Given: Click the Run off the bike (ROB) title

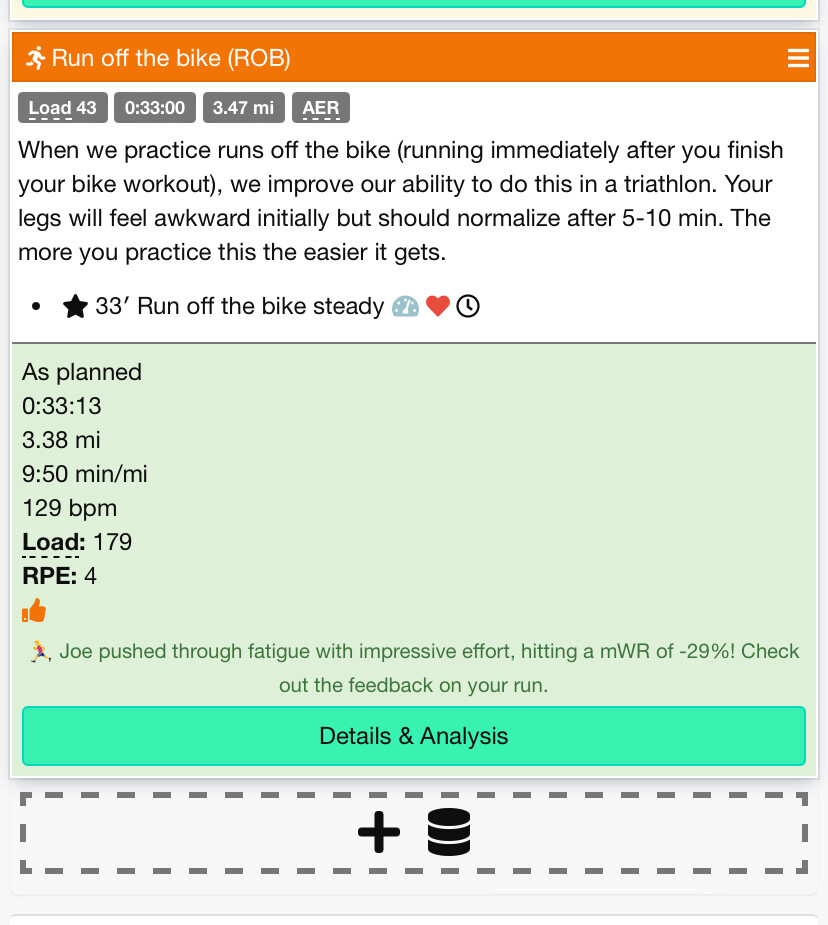Looking at the screenshot, I should click(171, 58).
